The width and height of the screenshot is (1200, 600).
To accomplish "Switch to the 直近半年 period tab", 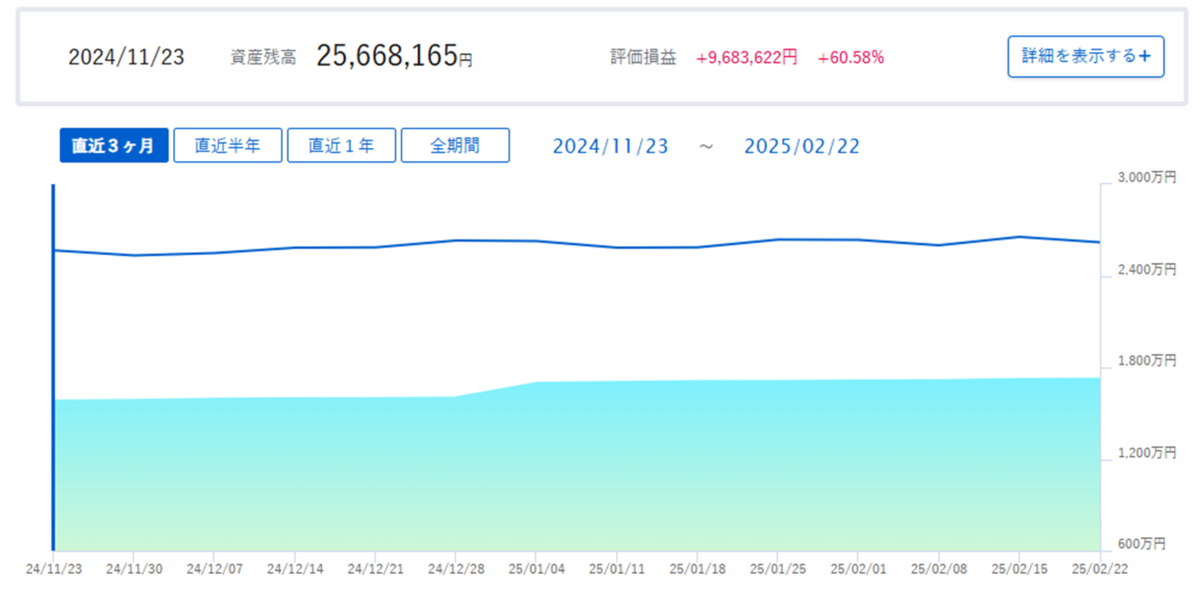I will point(228,145).
